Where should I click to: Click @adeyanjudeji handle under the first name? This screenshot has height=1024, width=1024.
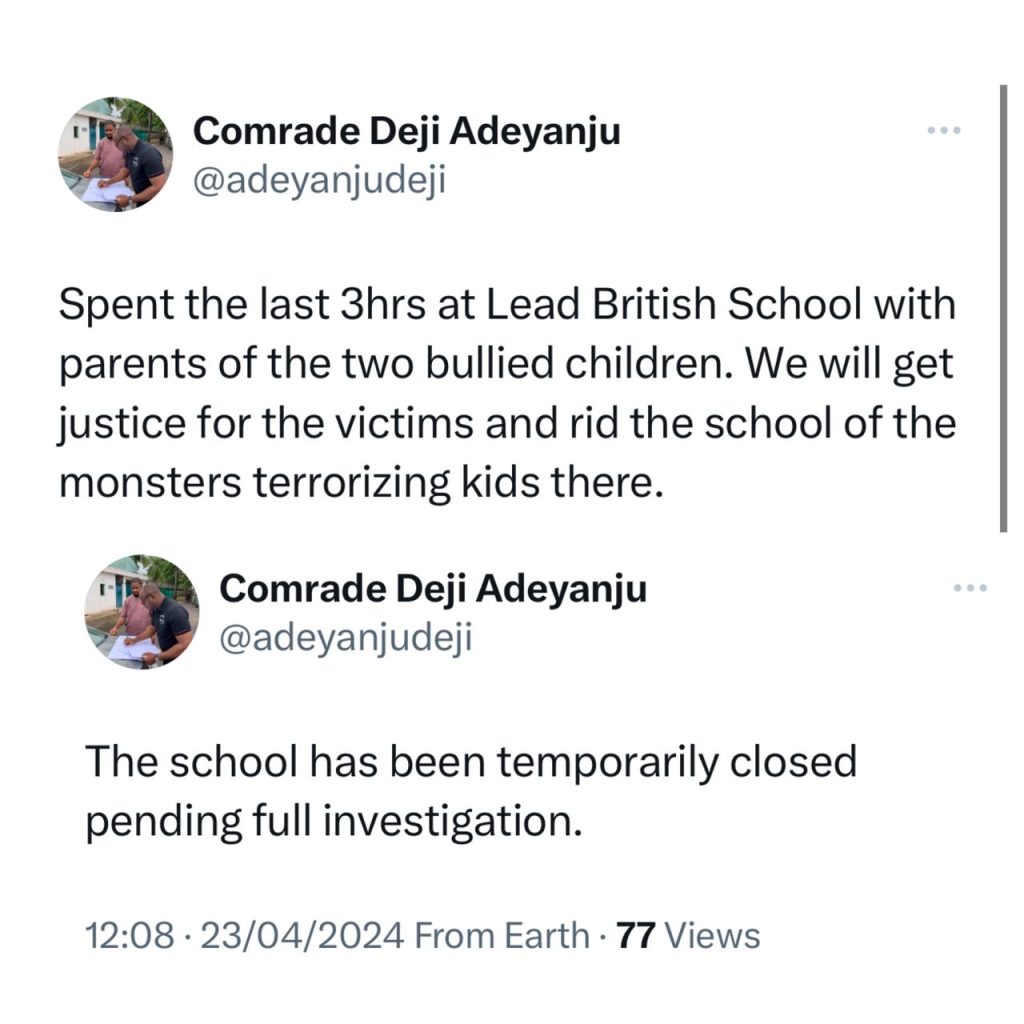tap(319, 180)
